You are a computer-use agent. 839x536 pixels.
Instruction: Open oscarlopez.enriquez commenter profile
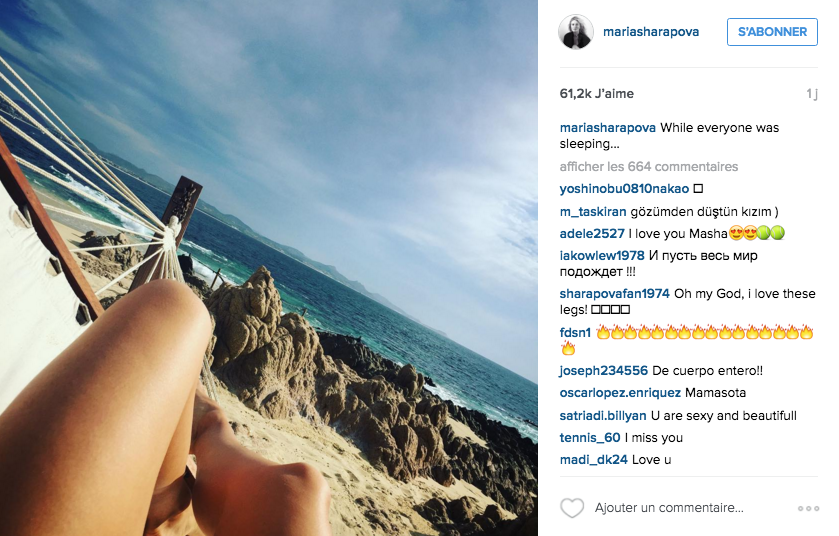pos(620,393)
